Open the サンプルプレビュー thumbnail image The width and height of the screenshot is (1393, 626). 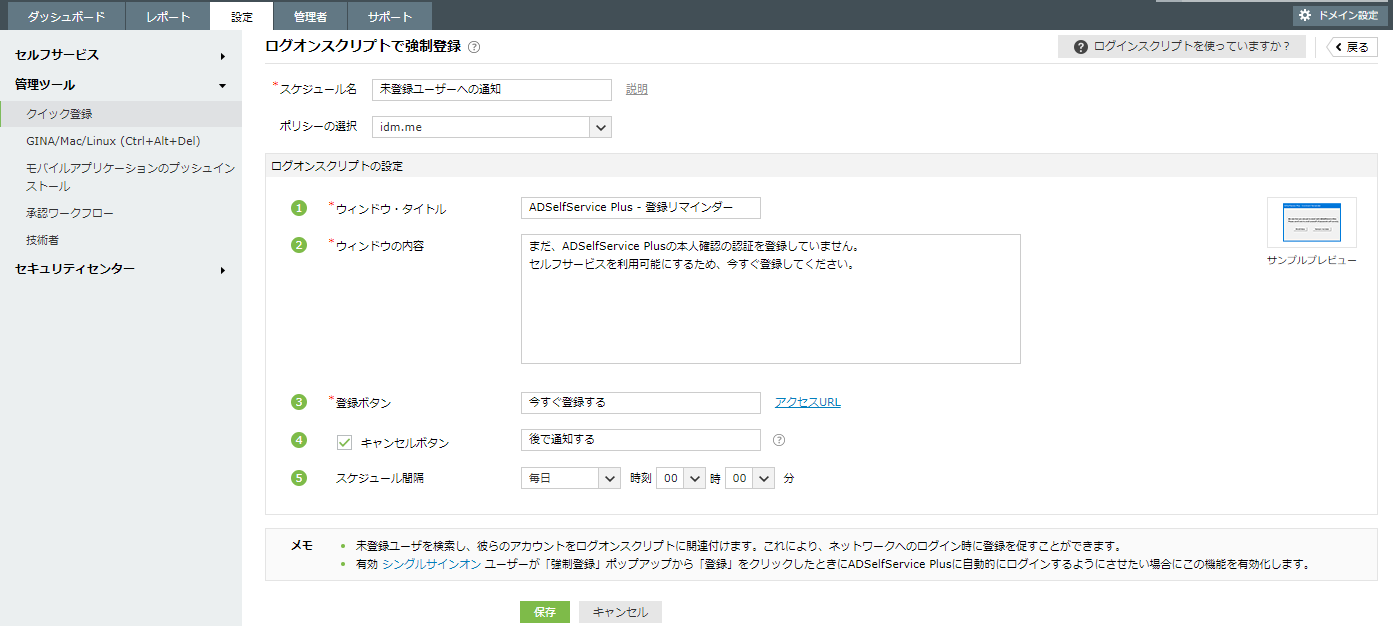click(x=1311, y=222)
